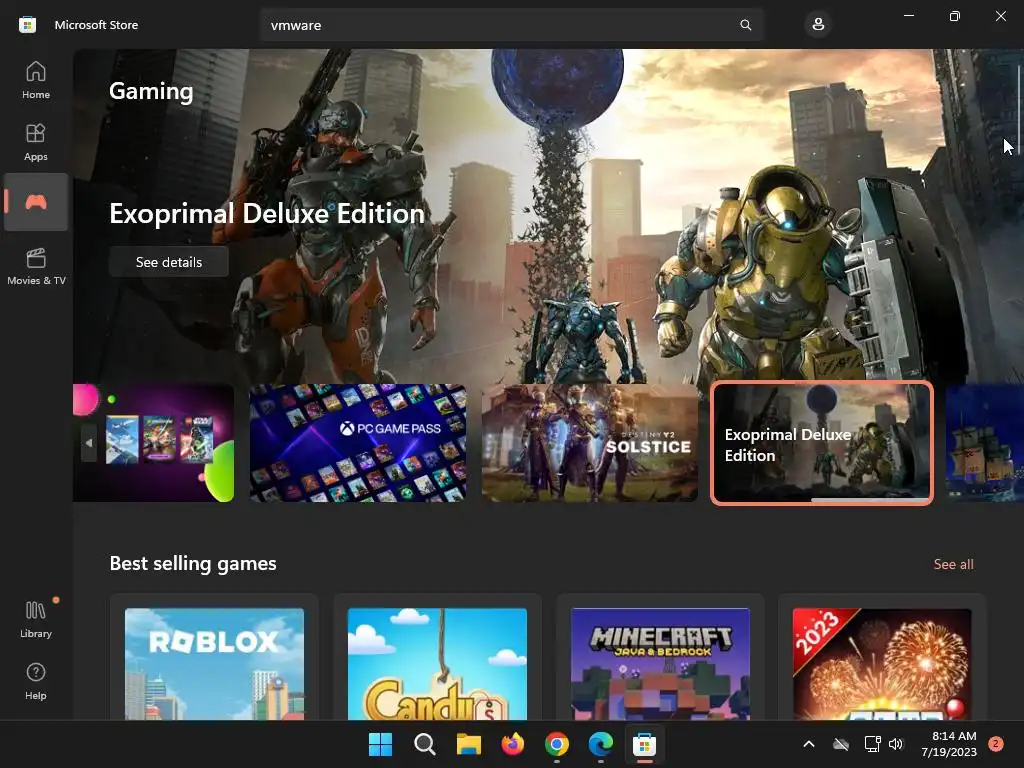The image size is (1024, 768).
Task: Open the volume speaker tray icon
Action: [896, 744]
